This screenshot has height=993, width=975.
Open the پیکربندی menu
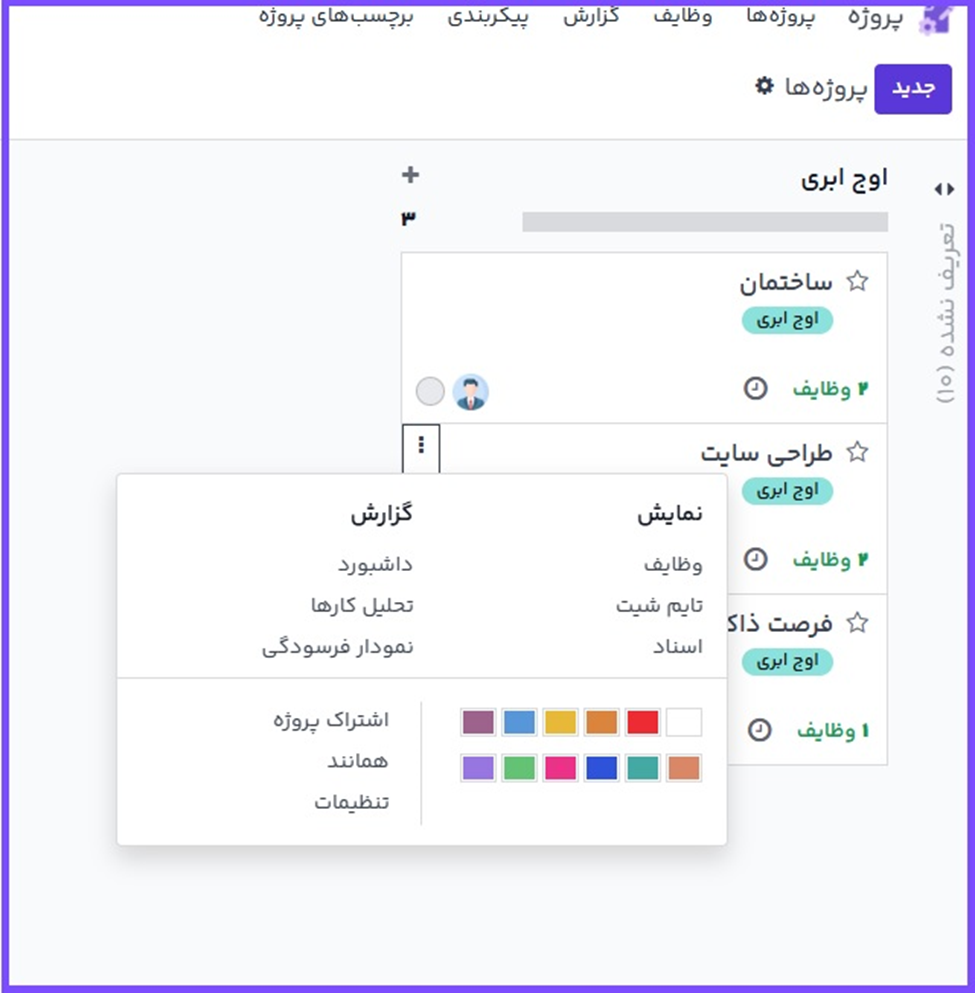coord(488,16)
